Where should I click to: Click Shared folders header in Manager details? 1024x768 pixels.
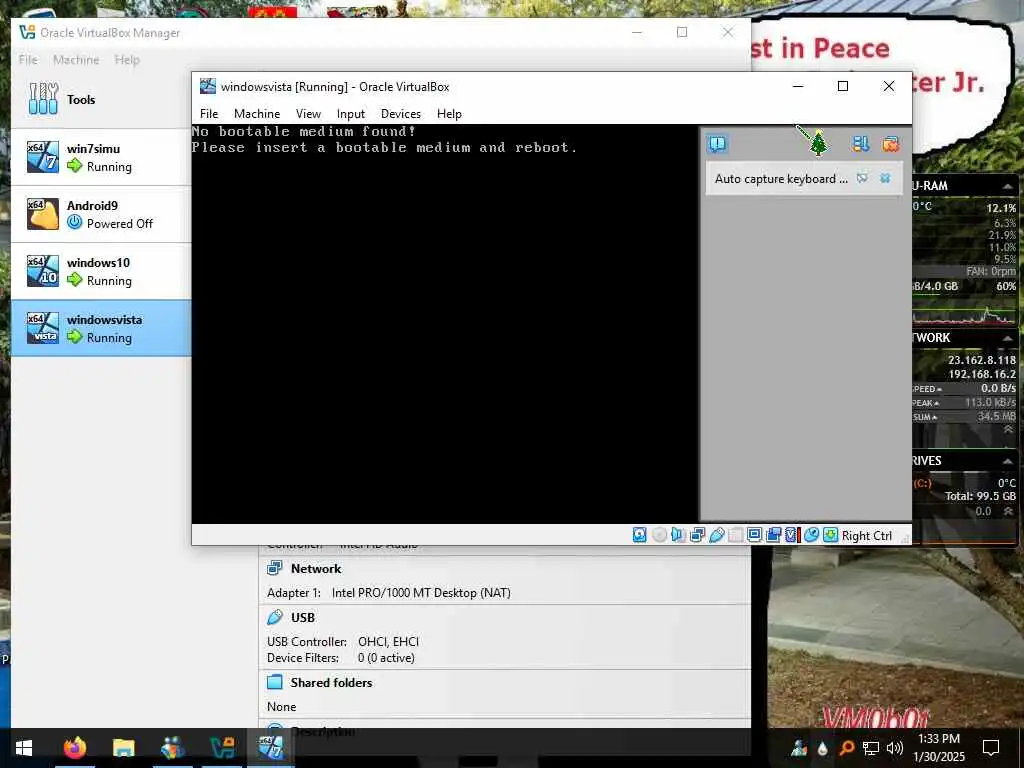coord(331,682)
